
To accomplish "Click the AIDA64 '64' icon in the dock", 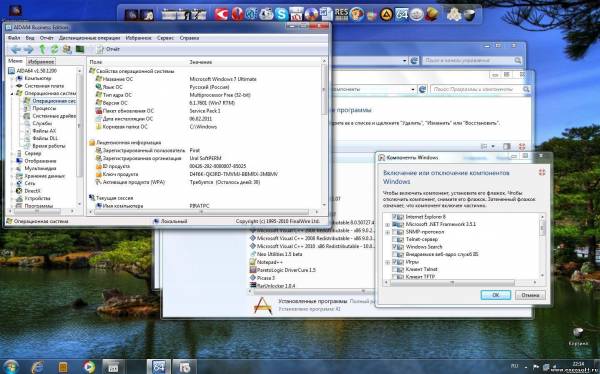I will 401,15.
